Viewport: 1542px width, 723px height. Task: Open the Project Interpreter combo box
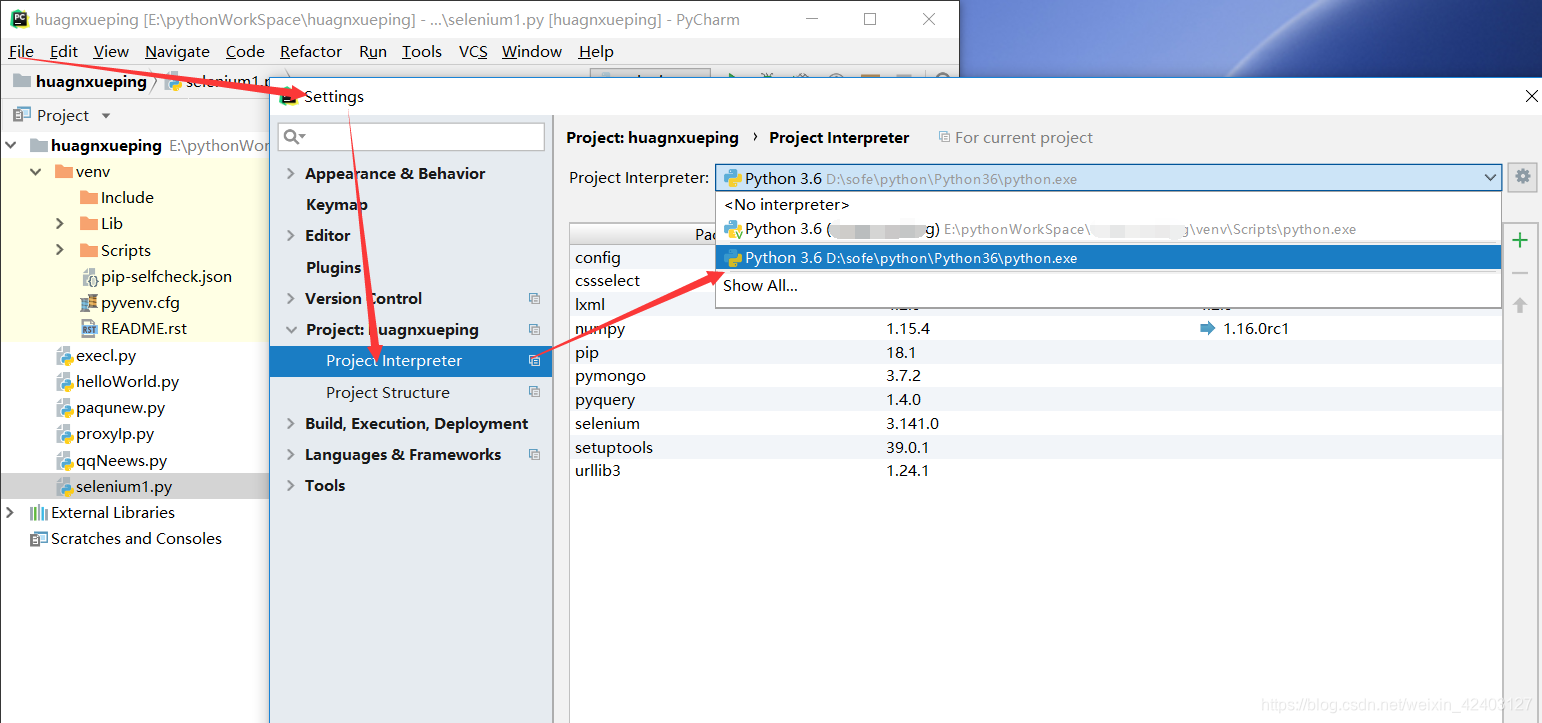[x=1108, y=178]
